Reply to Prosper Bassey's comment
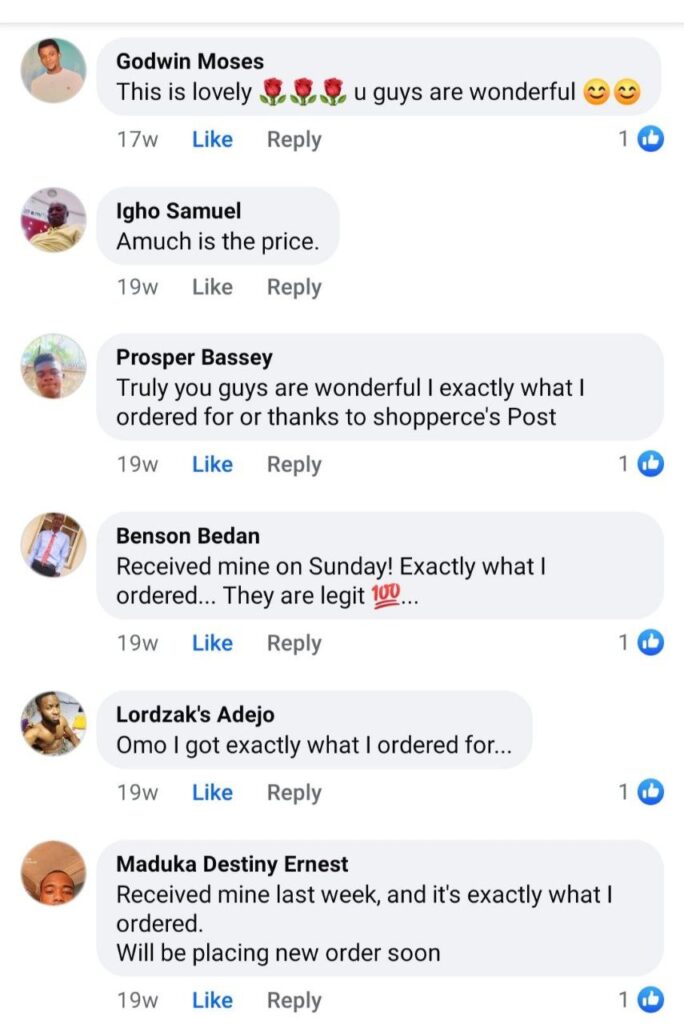The width and height of the screenshot is (684, 1024). pos(294,464)
